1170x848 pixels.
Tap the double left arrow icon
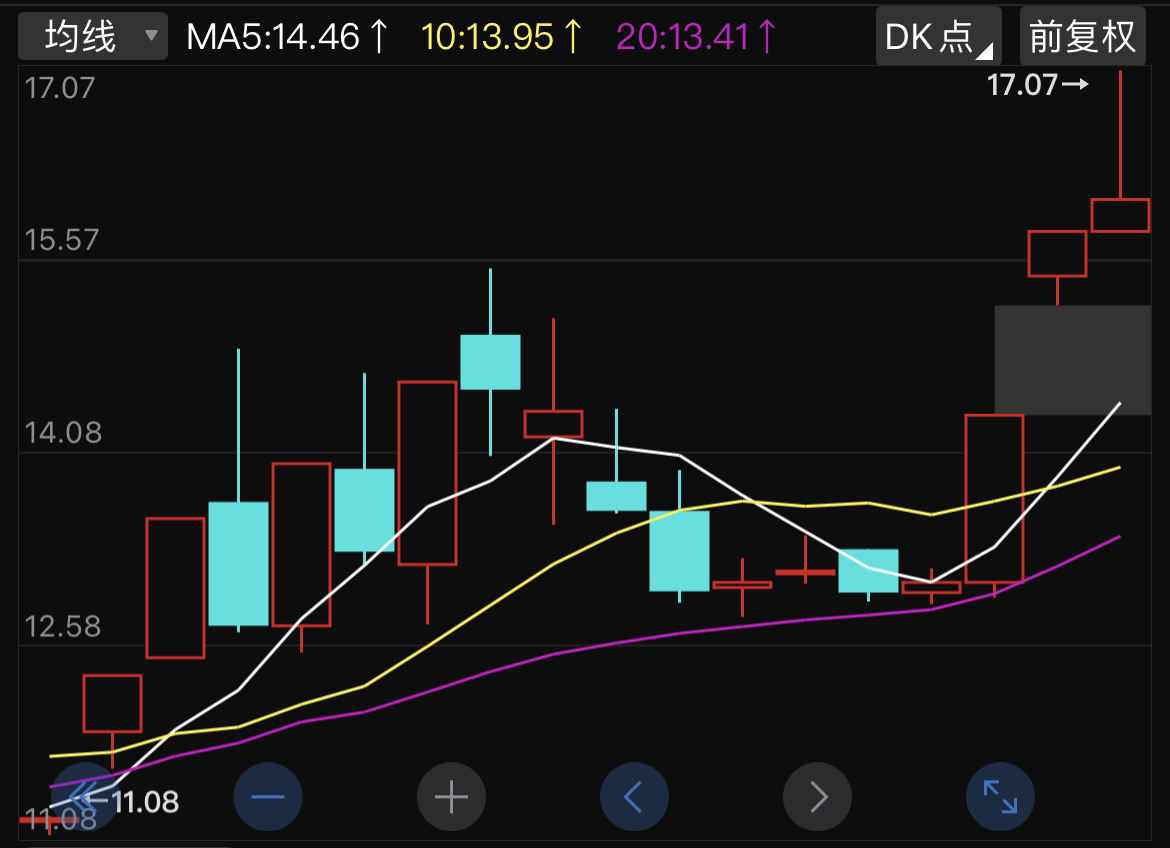[x=85, y=797]
